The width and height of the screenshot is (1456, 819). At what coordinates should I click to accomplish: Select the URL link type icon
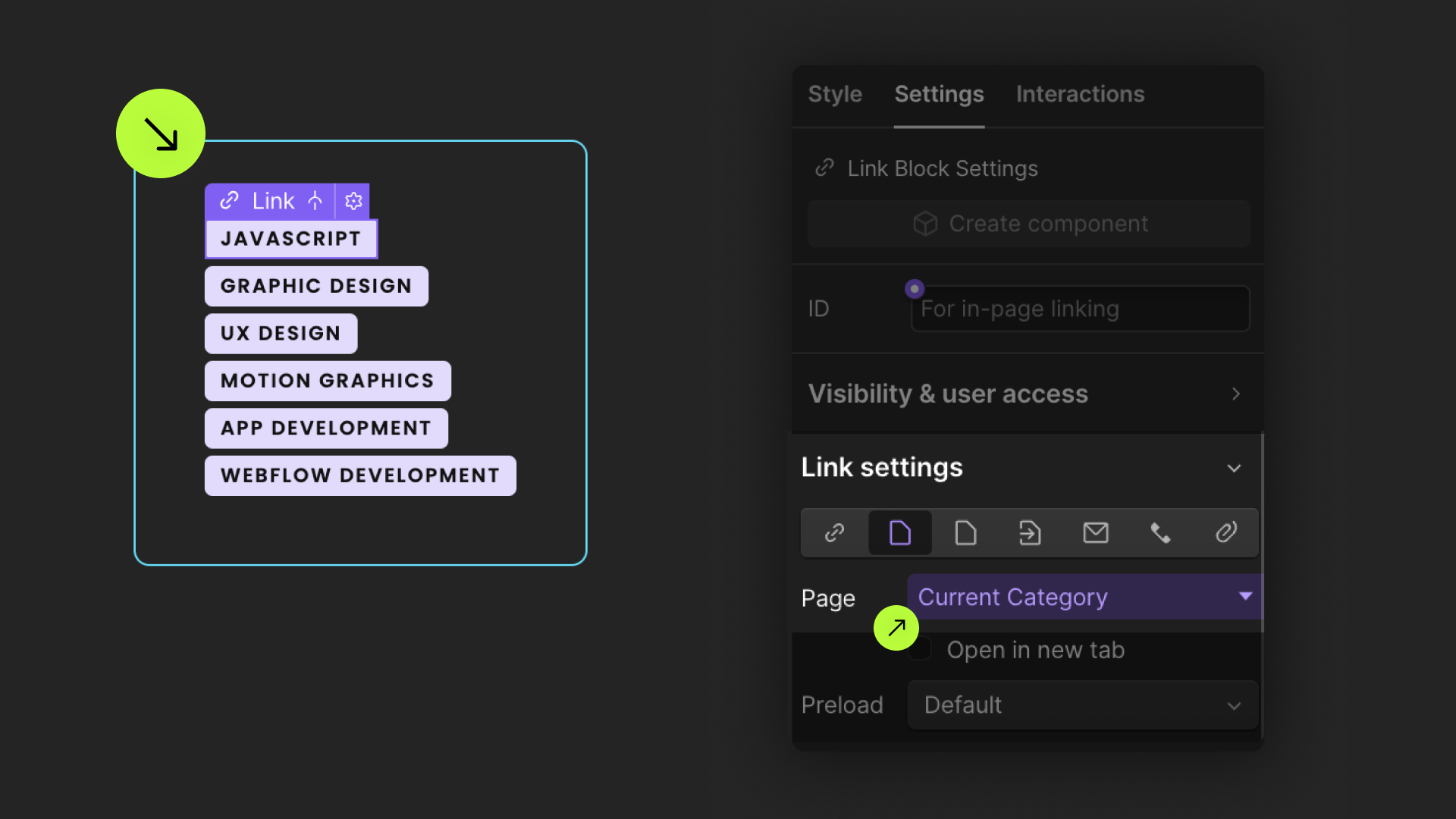pos(834,533)
